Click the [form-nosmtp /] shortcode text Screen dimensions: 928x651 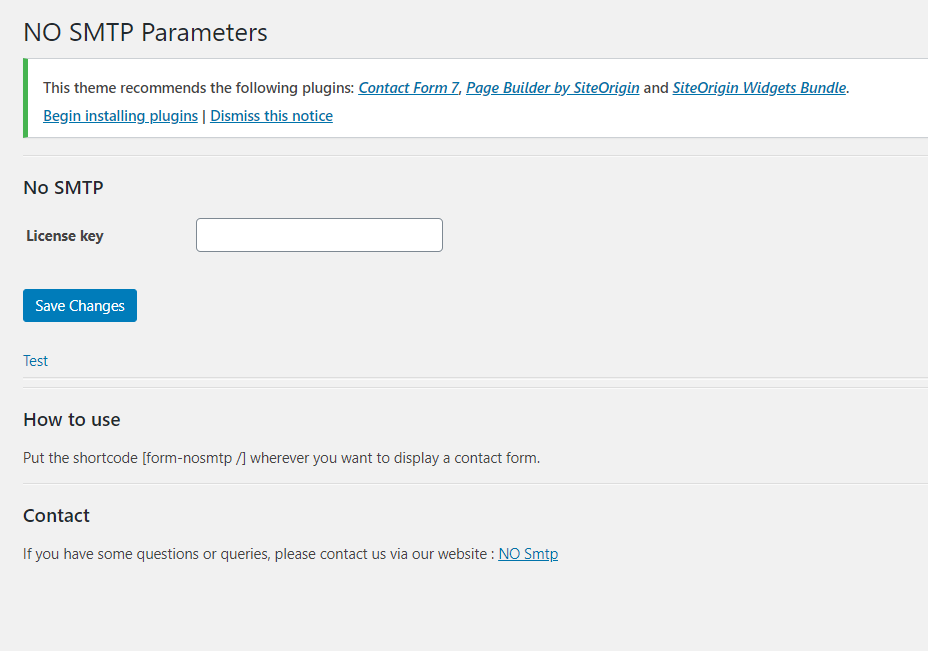coord(194,459)
